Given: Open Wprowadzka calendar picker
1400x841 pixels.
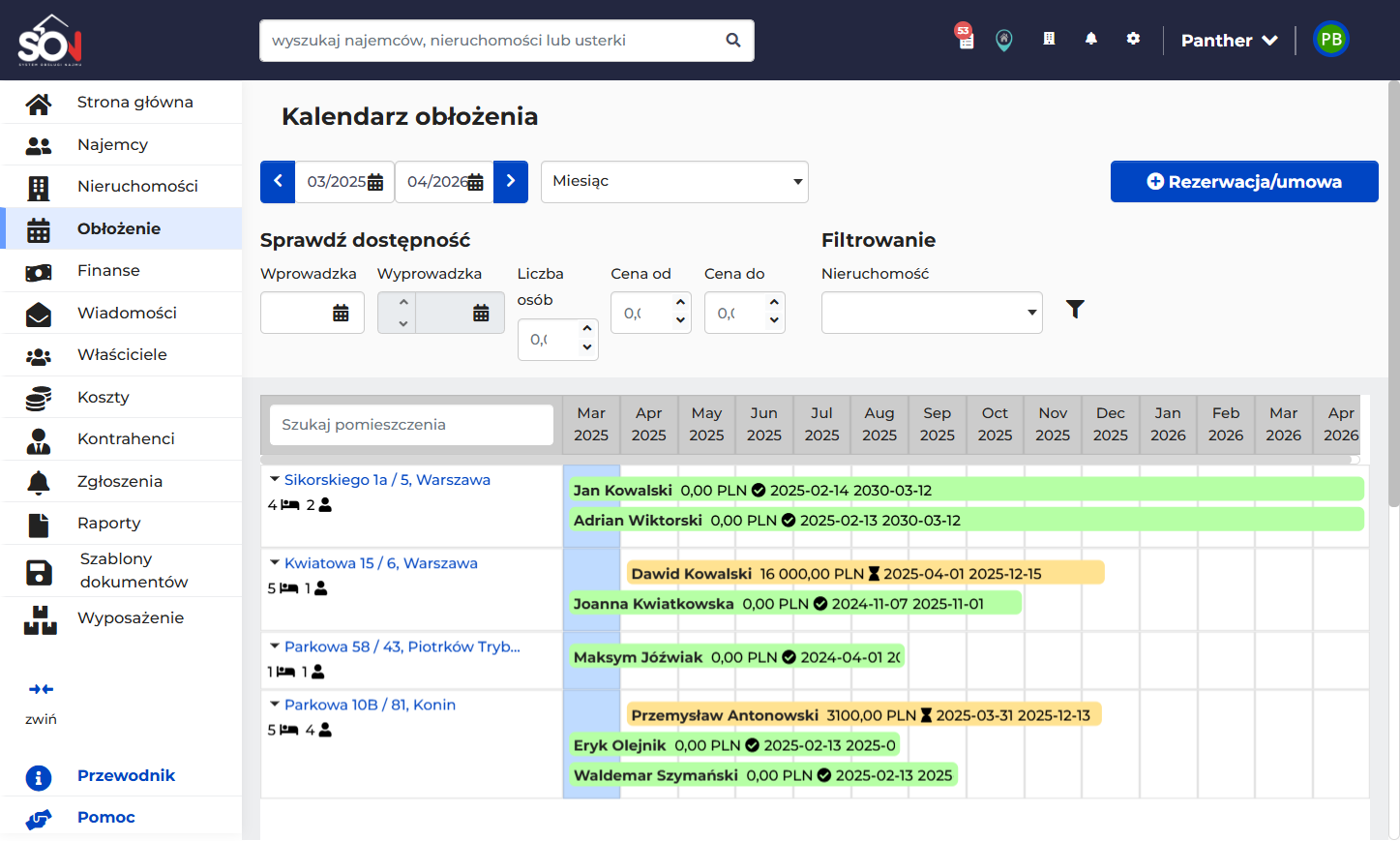Looking at the screenshot, I should tap(341, 313).
